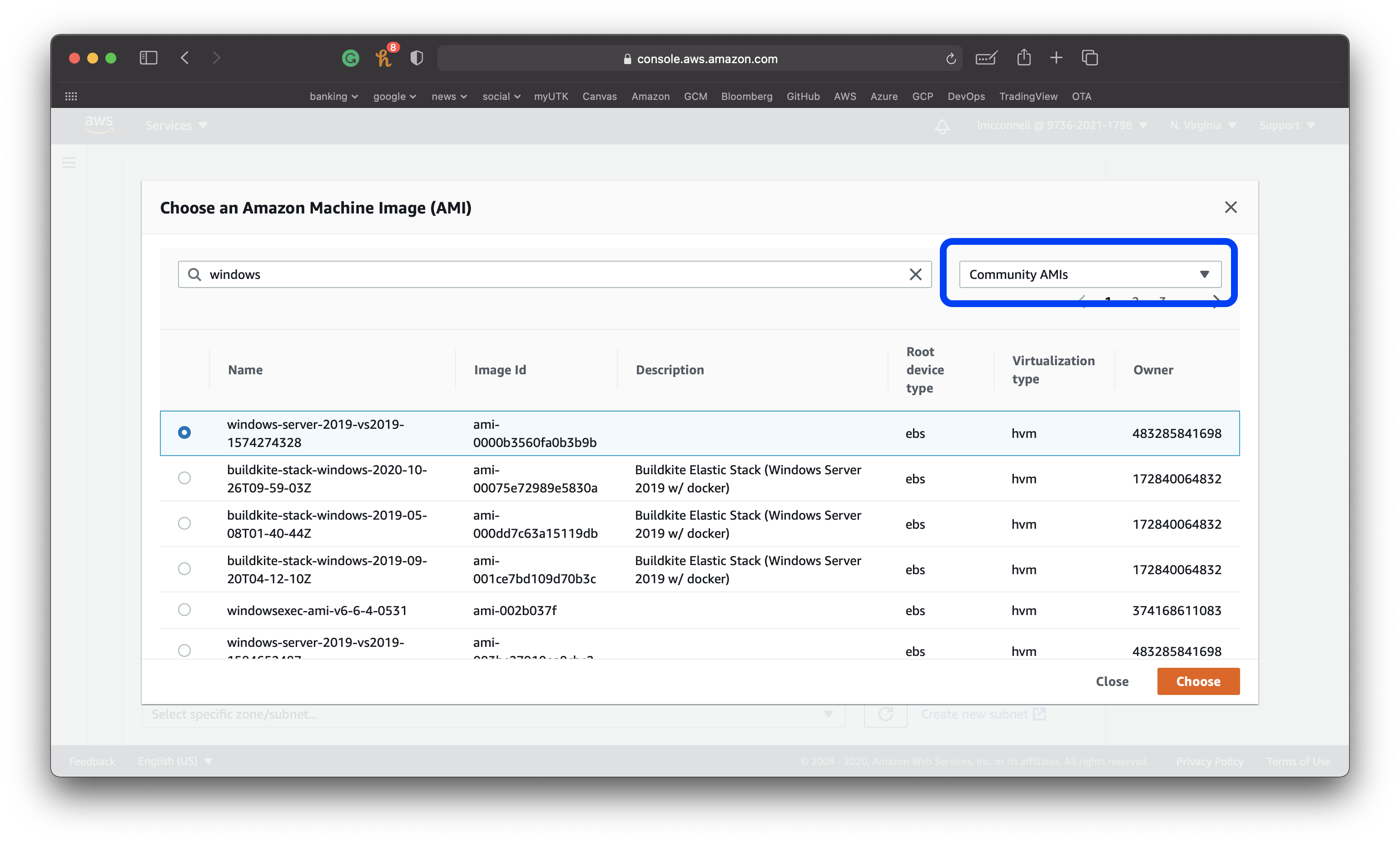Viewport: 1400px width, 844px height.
Task: Toggle the Safari sidebar icon
Action: coord(148,58)
